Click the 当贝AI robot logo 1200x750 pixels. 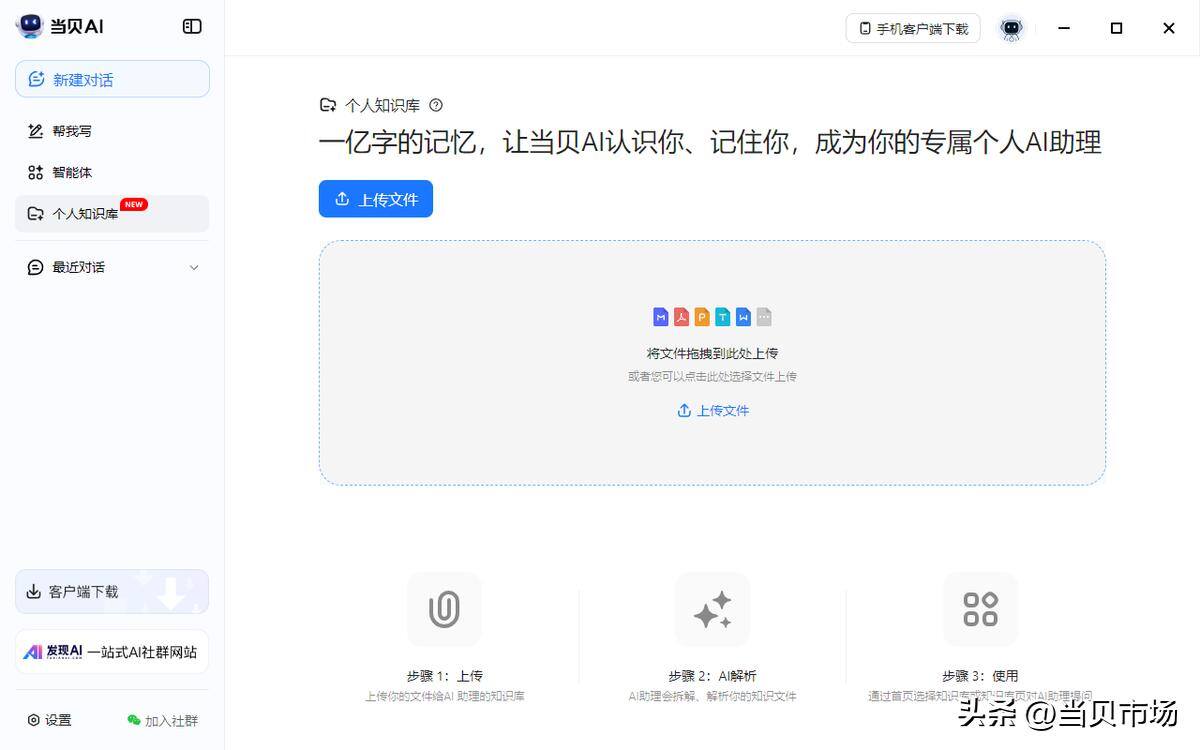pyautogui.click(x=31, y=27)
